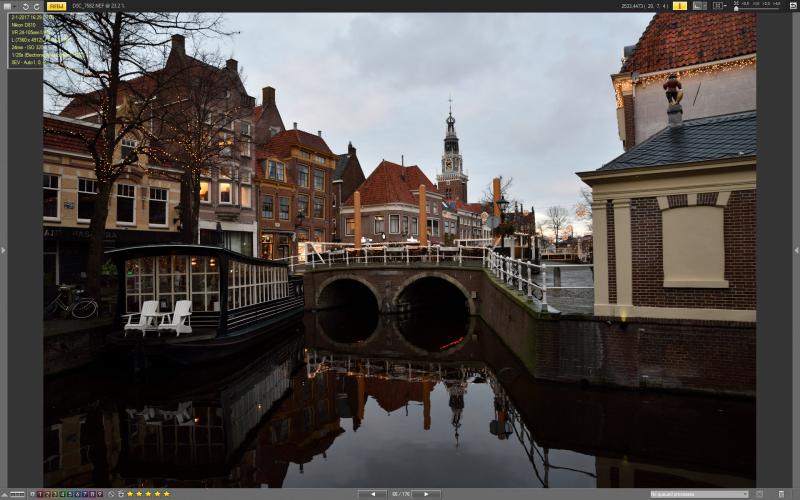The height and width of the screenshot is (500, 800).
Task: Click the reset adjustments icon at top-right
Action: 792,6
